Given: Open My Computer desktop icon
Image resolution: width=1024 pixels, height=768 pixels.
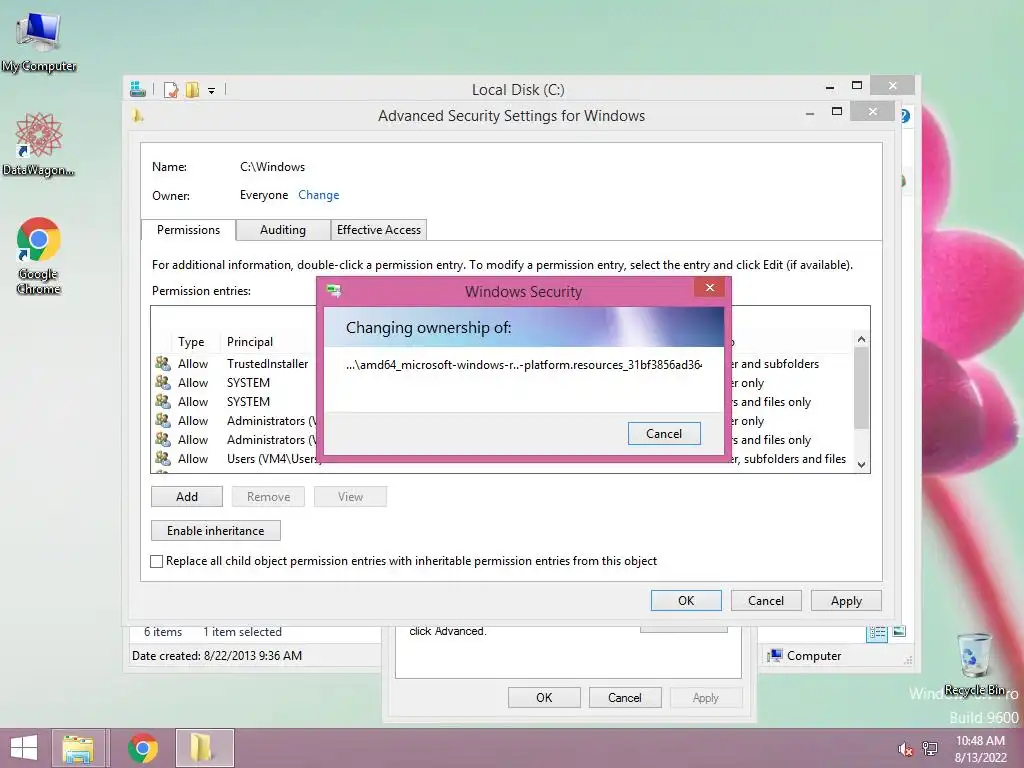Looking at the screenshot, I should 39,43.
